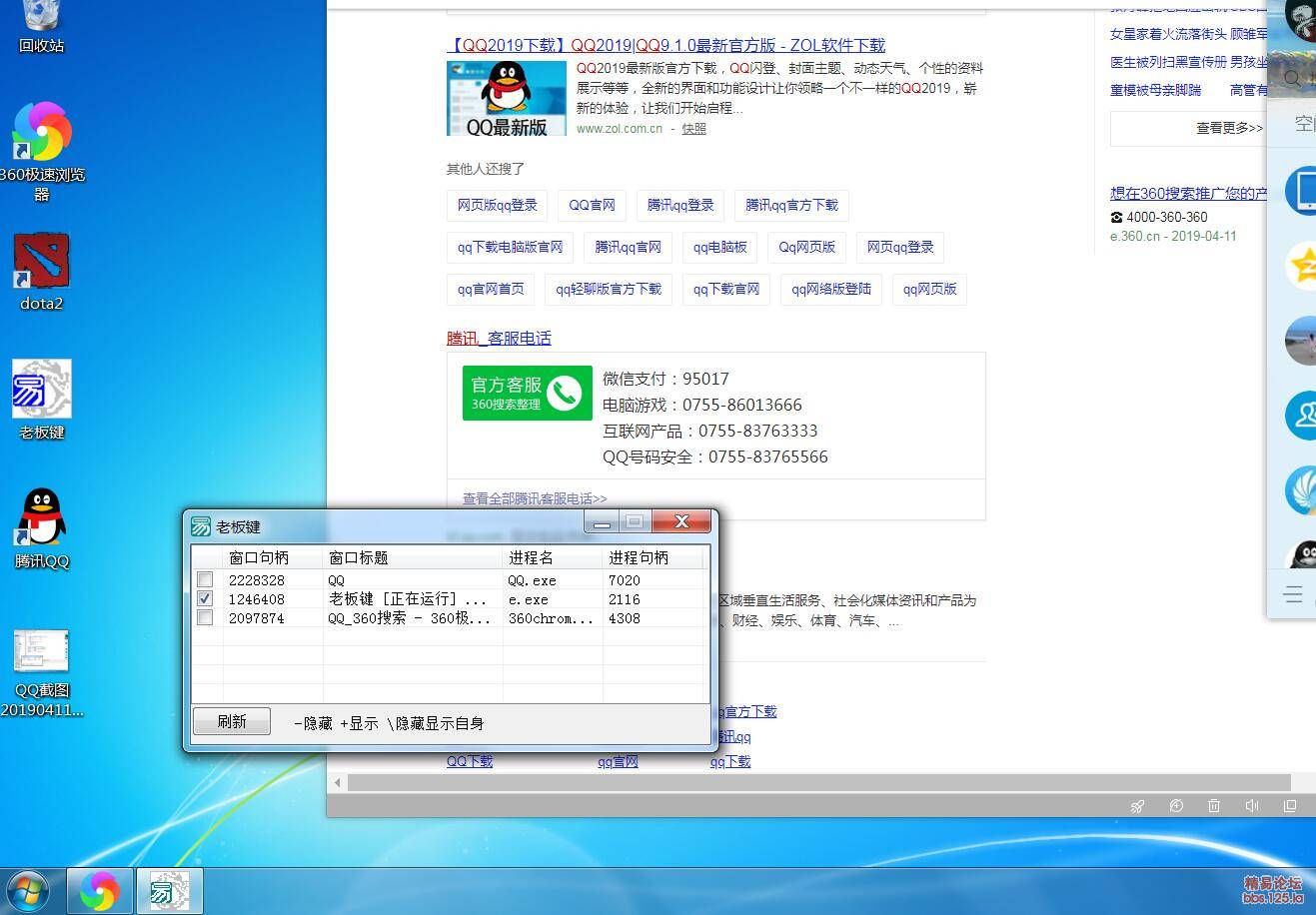Uncheck the 老板键 e.exe row checkbox
The height and width of the screenshot is (915, 1316).
[205, 598]
